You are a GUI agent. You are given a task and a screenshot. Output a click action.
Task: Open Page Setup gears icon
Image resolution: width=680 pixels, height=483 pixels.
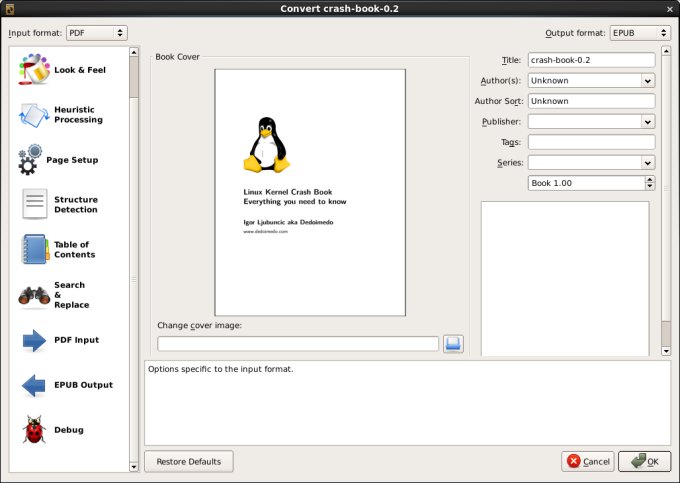(x=30, y=160)
